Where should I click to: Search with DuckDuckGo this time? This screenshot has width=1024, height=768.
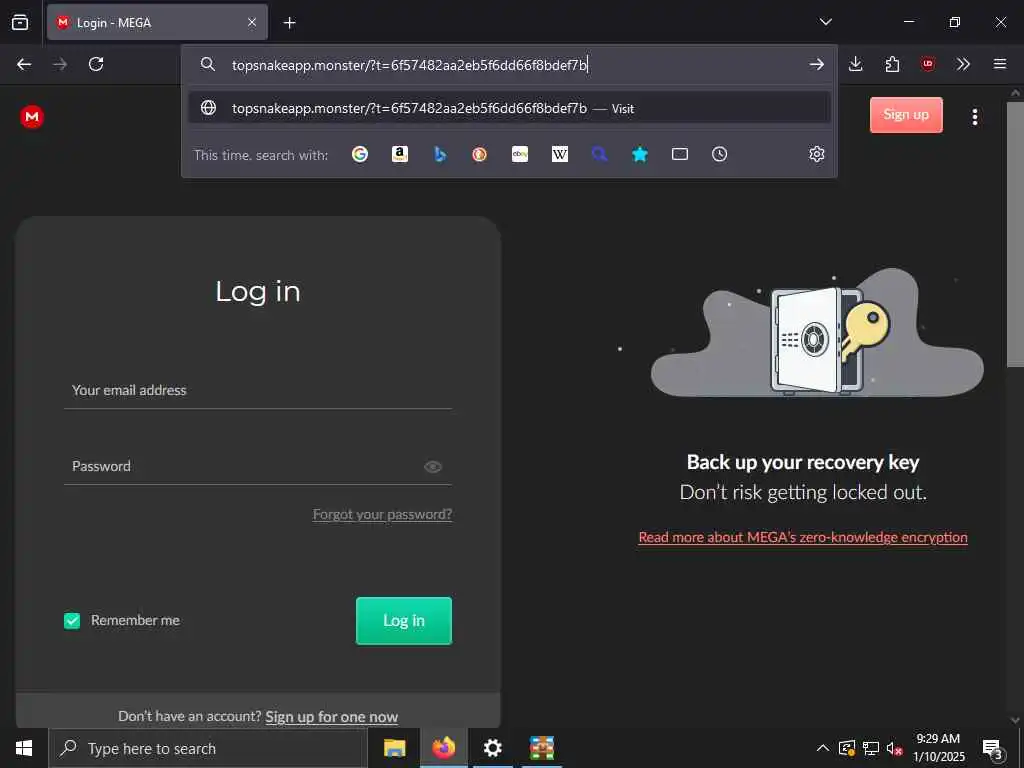click(479, 154)
